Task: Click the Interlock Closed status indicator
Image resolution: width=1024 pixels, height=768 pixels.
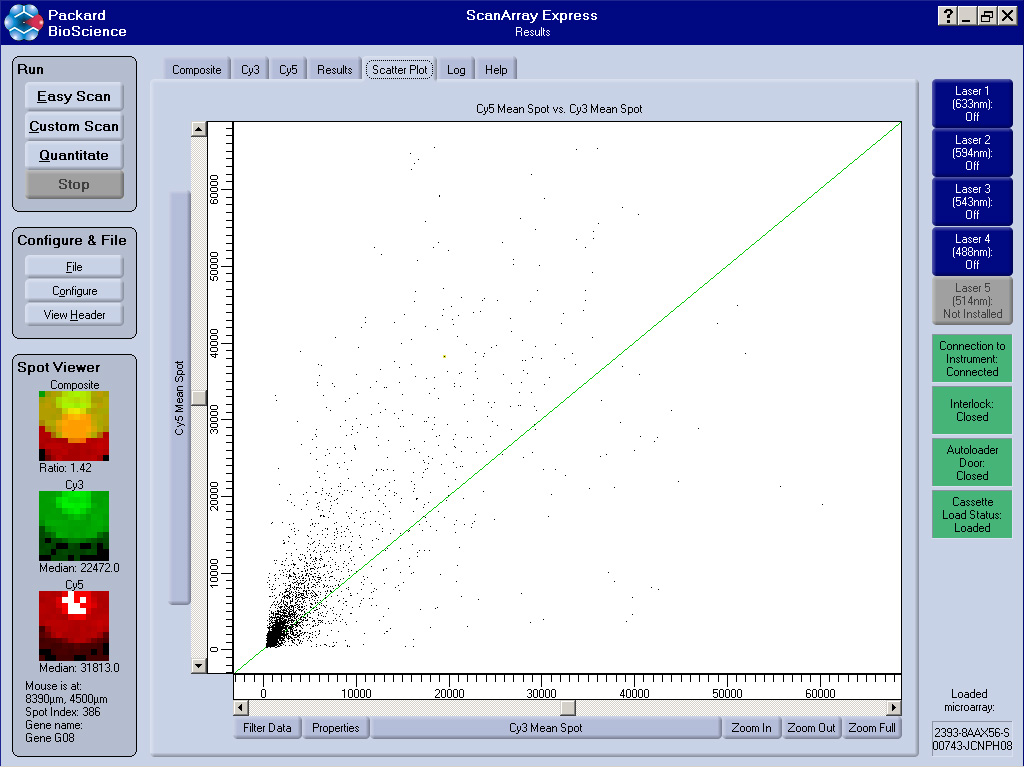Action: (972, 410)
